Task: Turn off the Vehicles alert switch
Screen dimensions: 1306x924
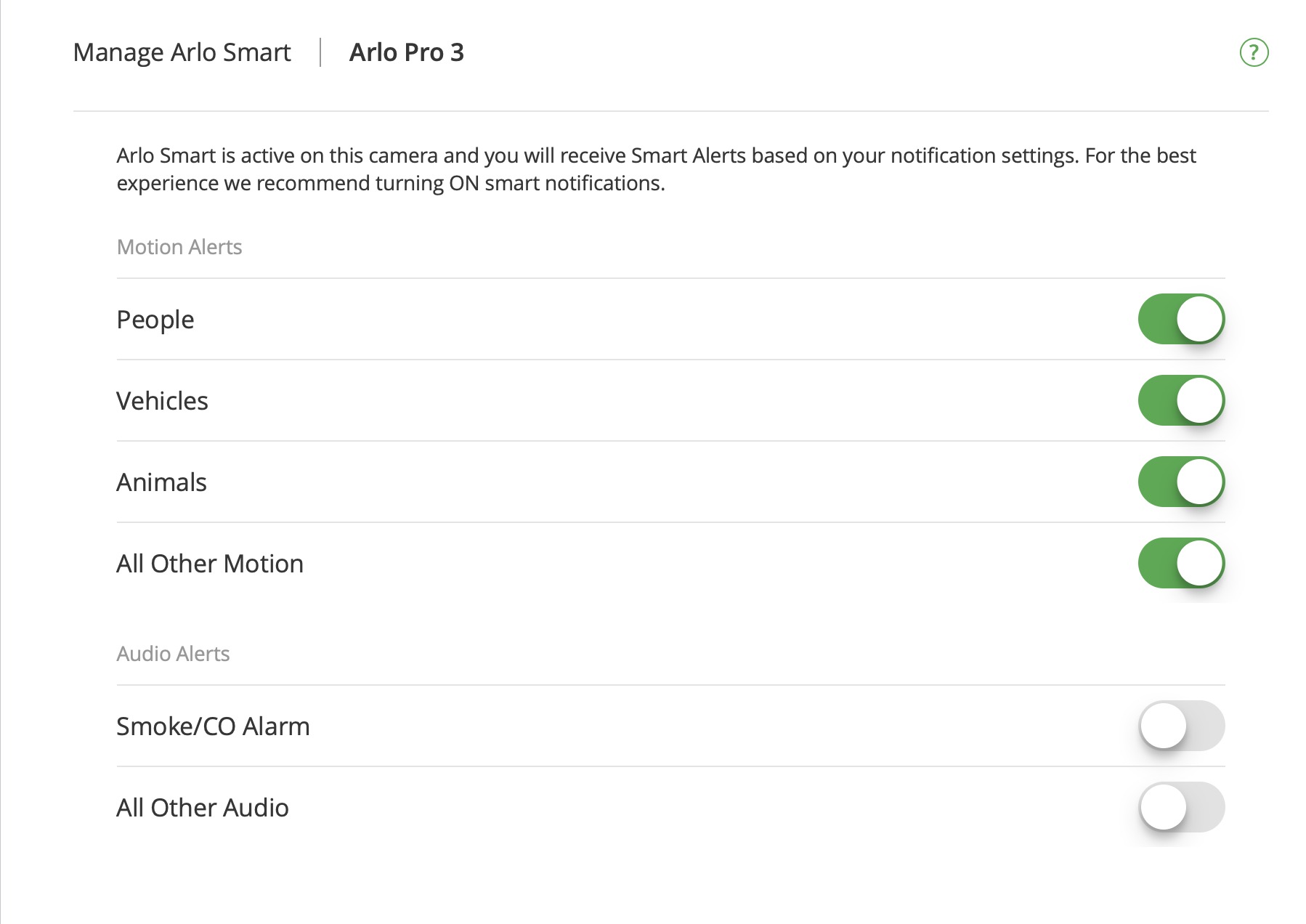Action: [x=1181, y=400]
